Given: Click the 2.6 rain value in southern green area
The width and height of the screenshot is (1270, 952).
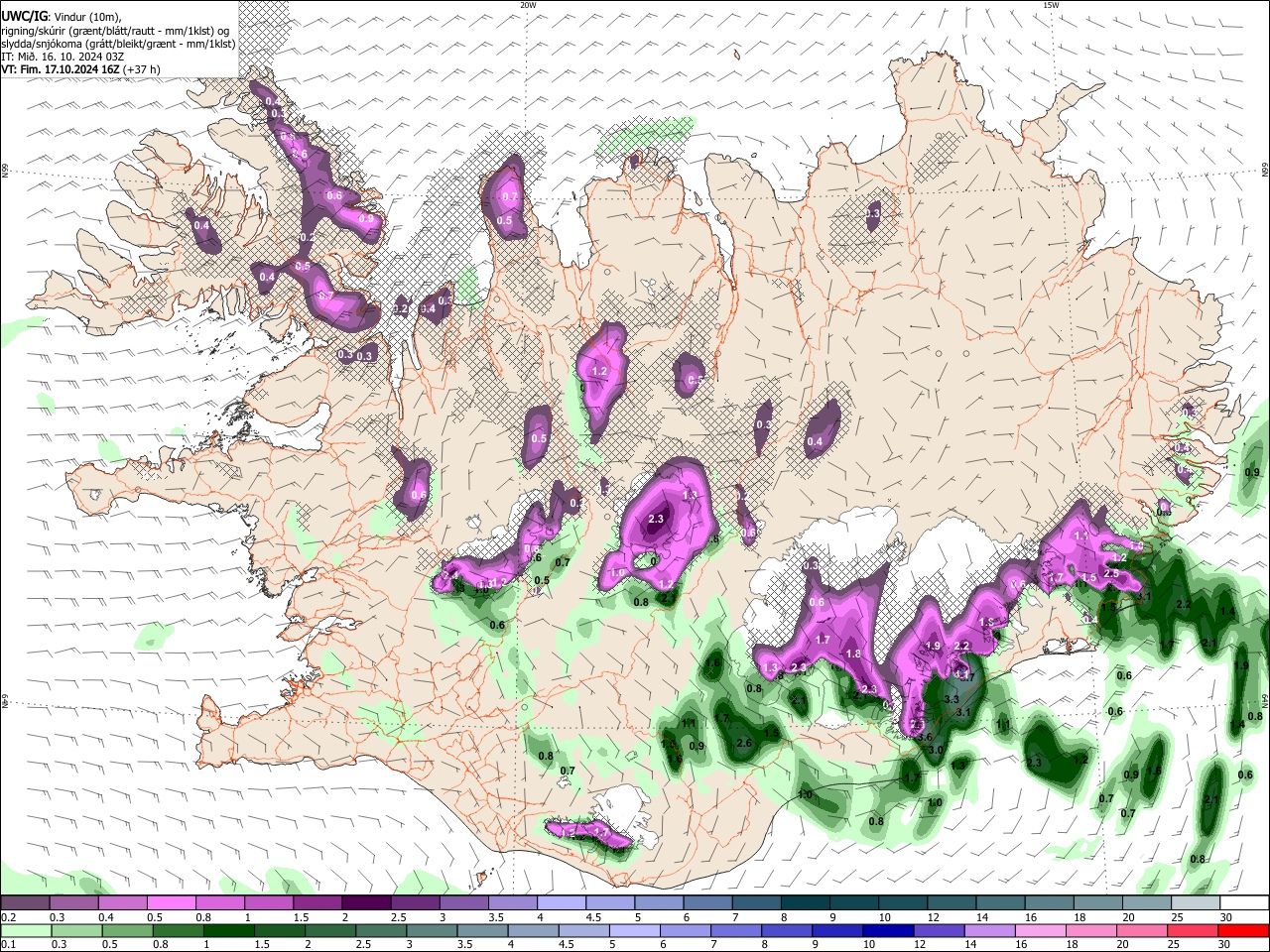Looking at the screenshot, I should click(x=744, y=744).
